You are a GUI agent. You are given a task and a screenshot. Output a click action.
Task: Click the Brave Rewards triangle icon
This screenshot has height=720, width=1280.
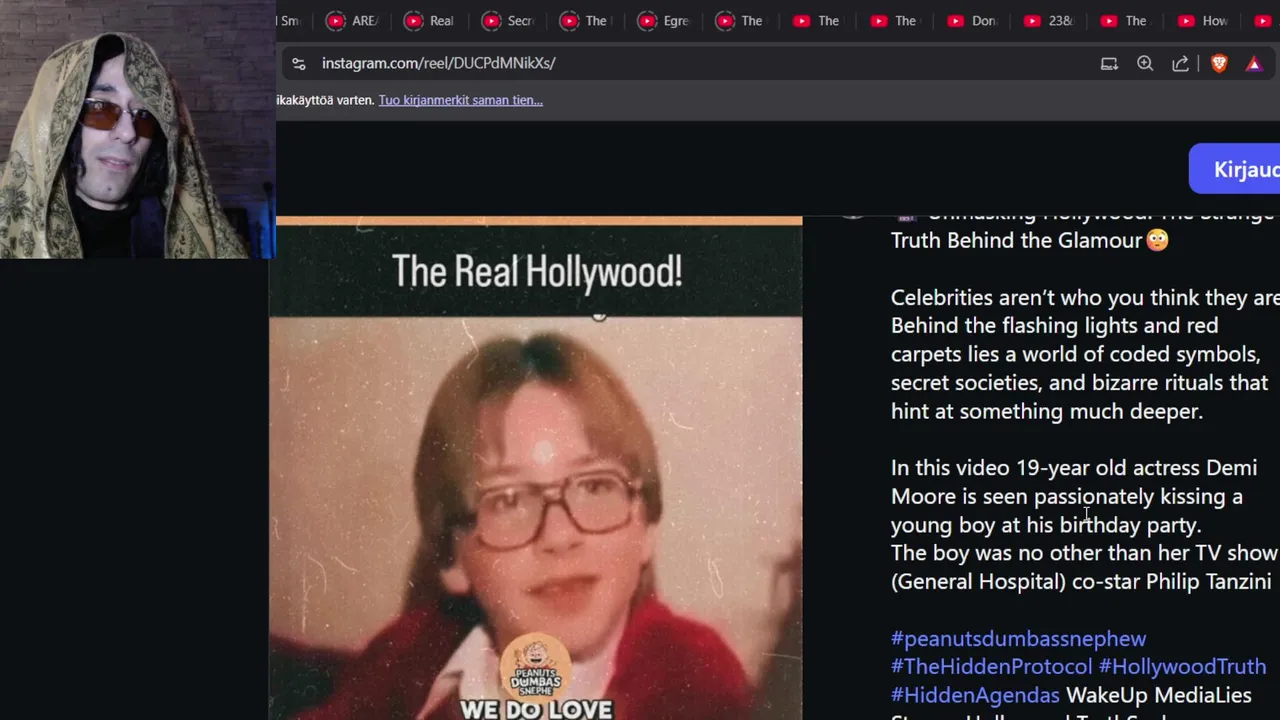(1254, 63)
